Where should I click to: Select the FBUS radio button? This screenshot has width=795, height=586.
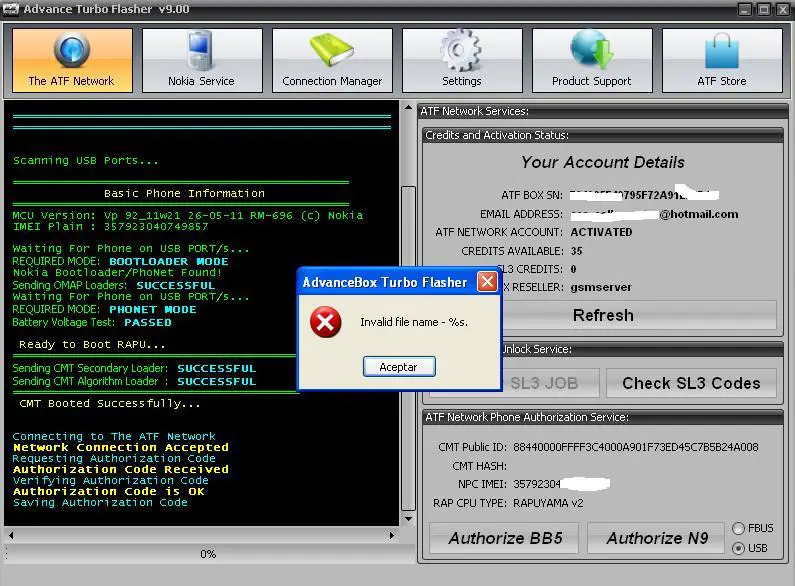pos(738,529)
